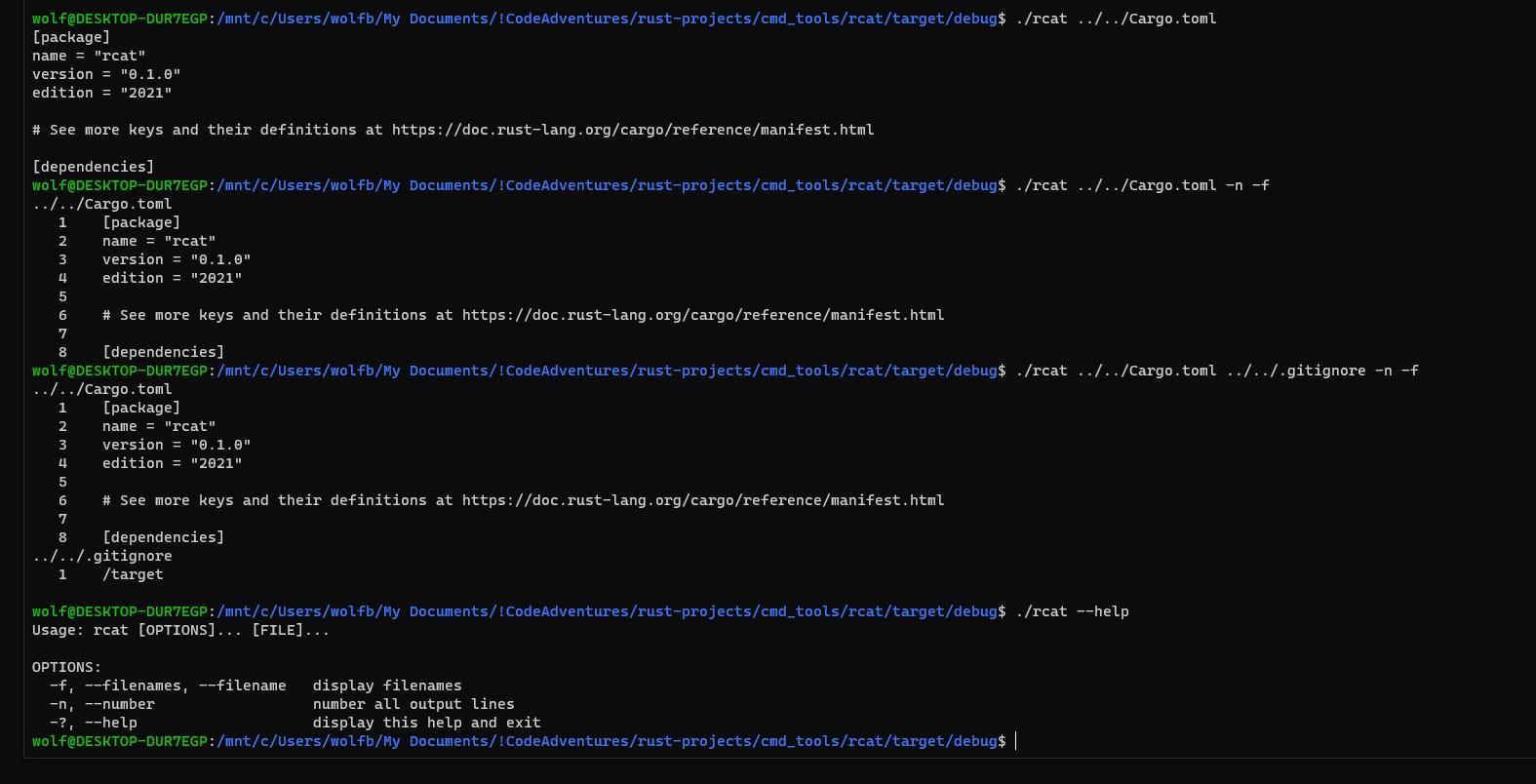The image size is (1536, 784).
Task: Click the description 'display filenames'
Action: 387,686
